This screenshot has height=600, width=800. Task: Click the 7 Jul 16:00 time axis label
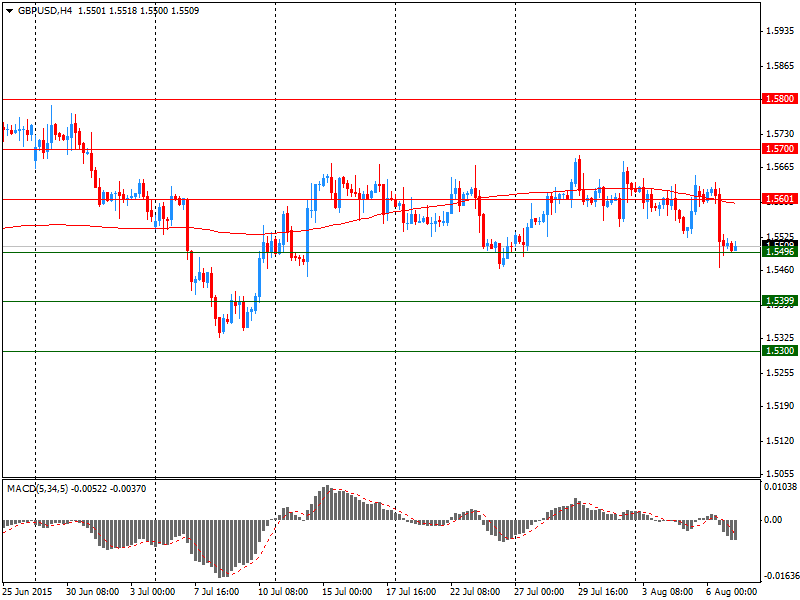pyautogui.click(x=216, y=592)
